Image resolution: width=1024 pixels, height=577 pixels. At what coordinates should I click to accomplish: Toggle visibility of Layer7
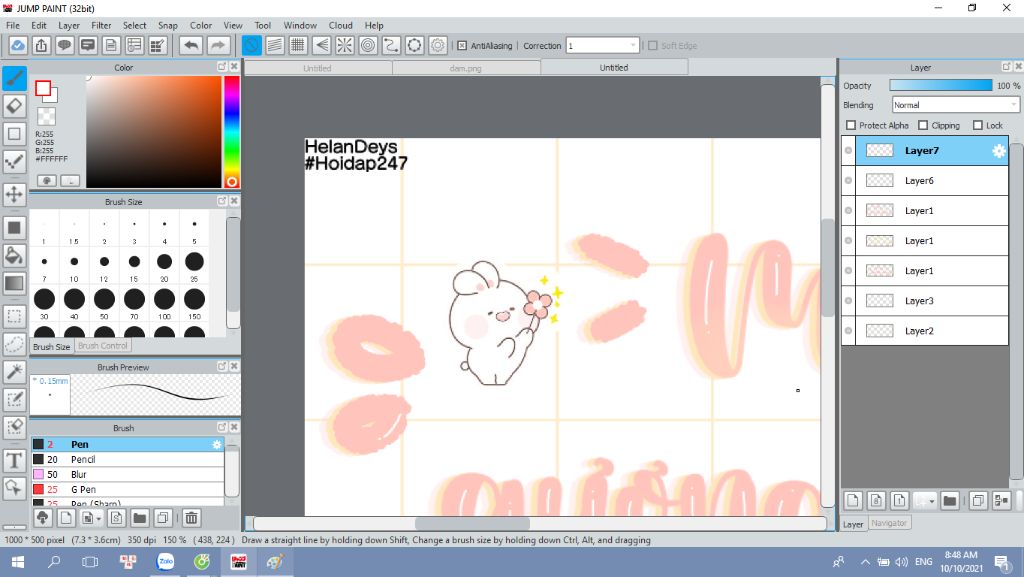coord(848,151)
